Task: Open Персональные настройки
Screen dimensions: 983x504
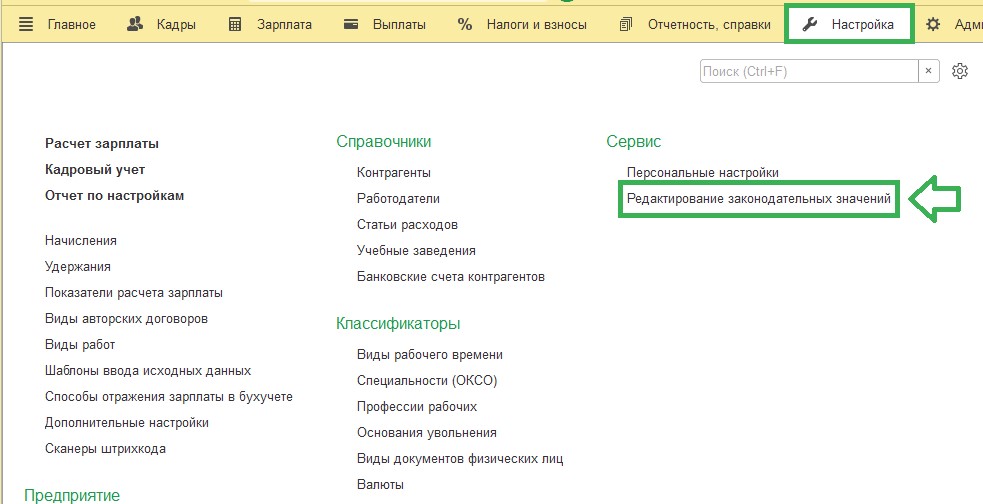Action: point(702,173)
